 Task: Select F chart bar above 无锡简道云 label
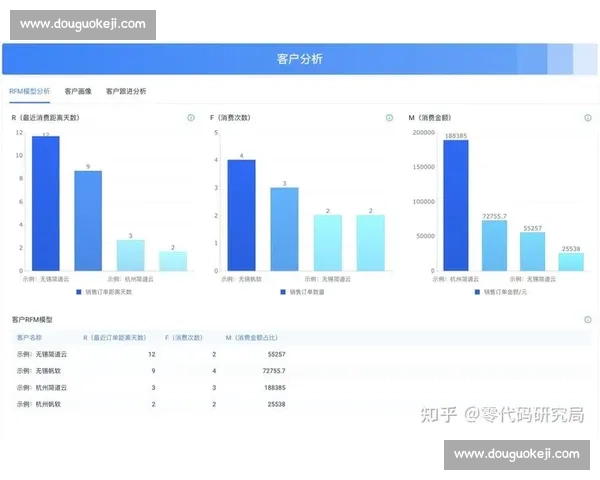pos(328,243)
